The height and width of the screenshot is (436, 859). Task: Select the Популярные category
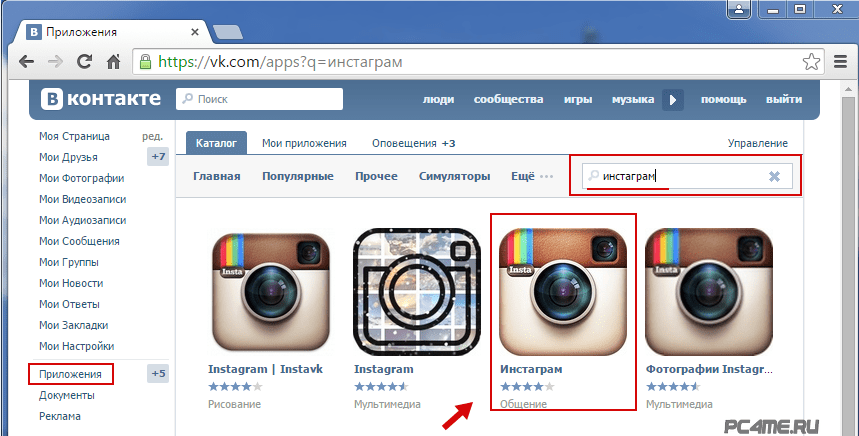click(297, 176)
